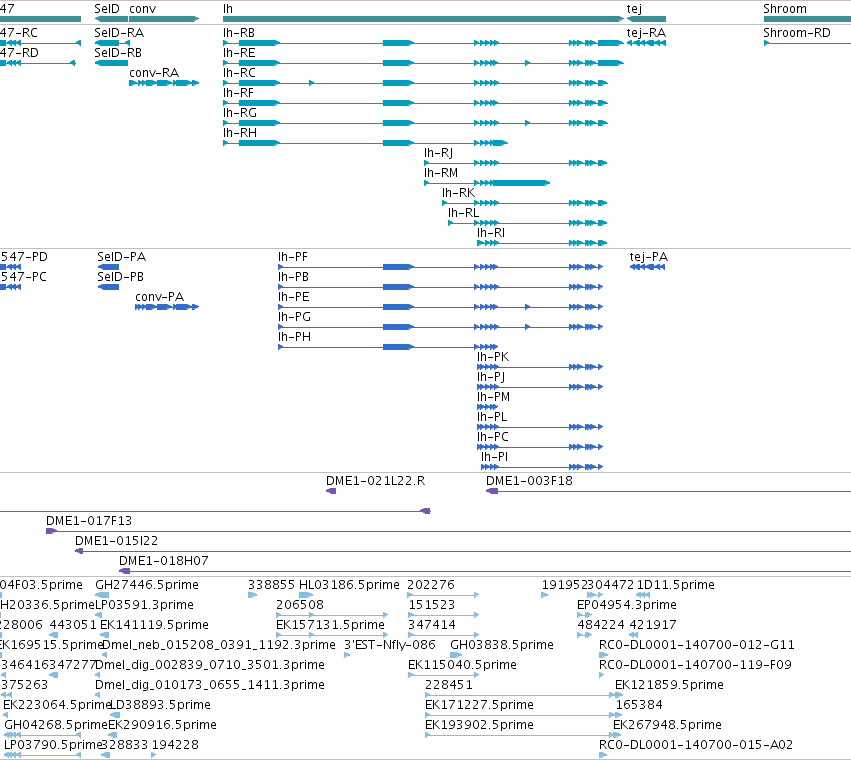Click EST label 228451
The image size is (851, 760).
[x=449, y=685]
